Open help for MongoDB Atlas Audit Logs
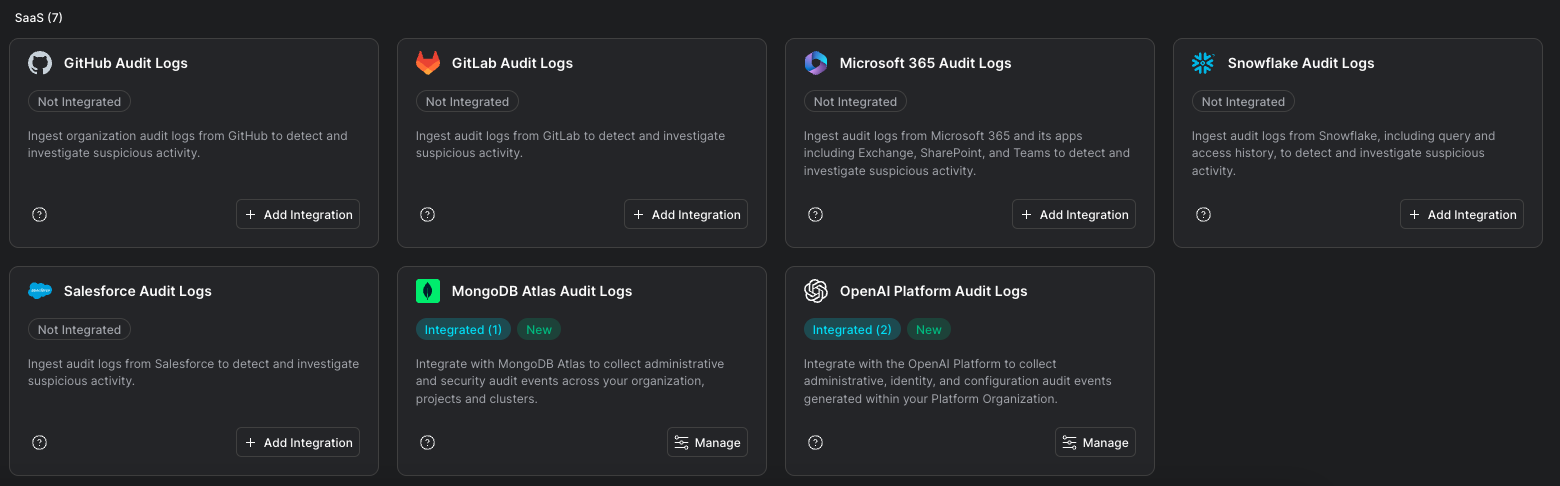 428,442
